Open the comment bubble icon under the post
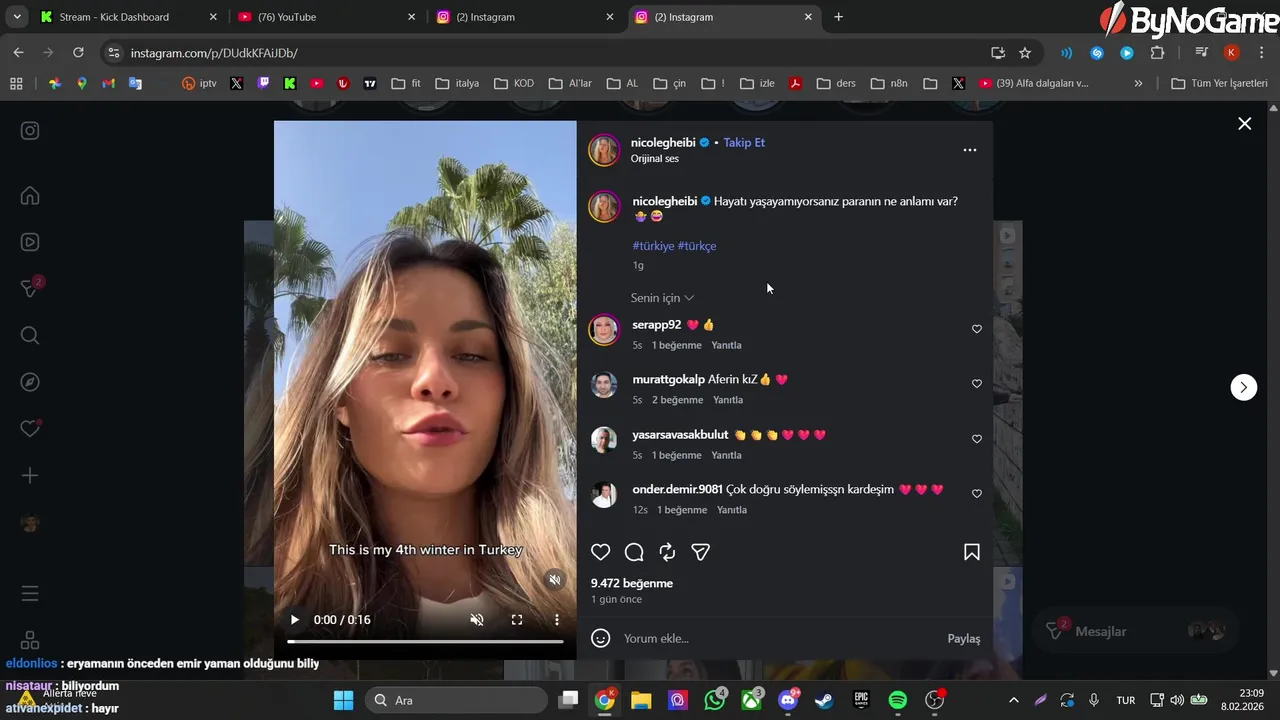The height and width of the screenshot is (720, 1280). pyautogui.click(x=634, y=552)
